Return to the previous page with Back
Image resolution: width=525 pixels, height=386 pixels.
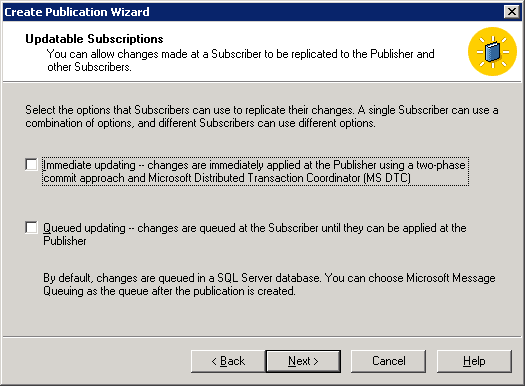tap(228, 361)
